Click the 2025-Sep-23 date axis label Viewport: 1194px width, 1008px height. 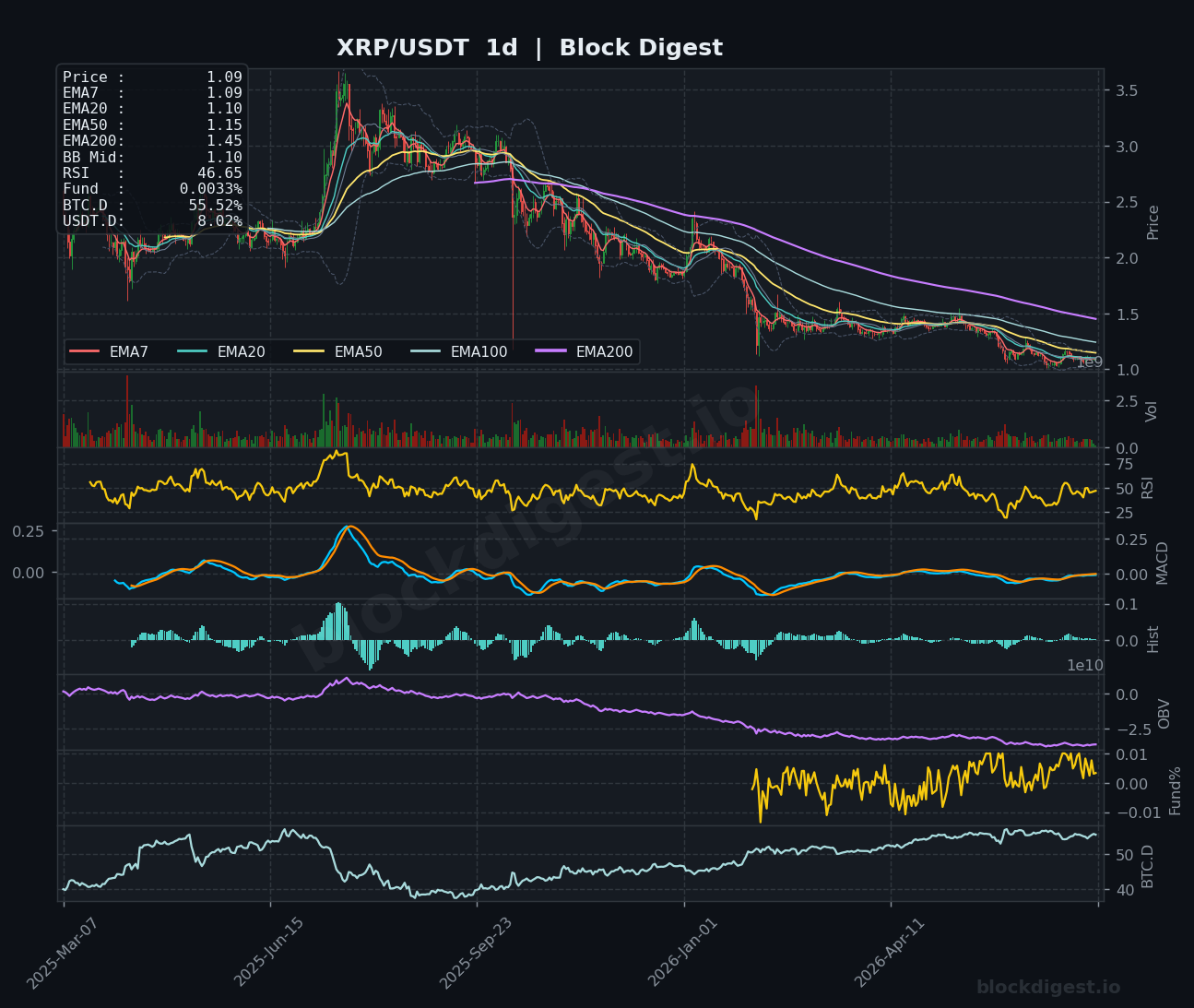point(474,952)
